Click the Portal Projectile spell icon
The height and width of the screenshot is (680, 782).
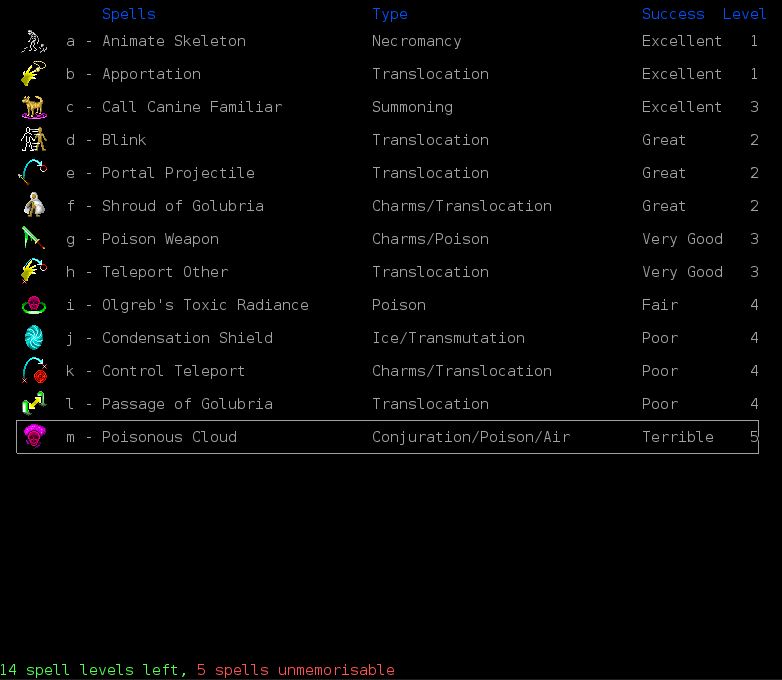[34, 173]
